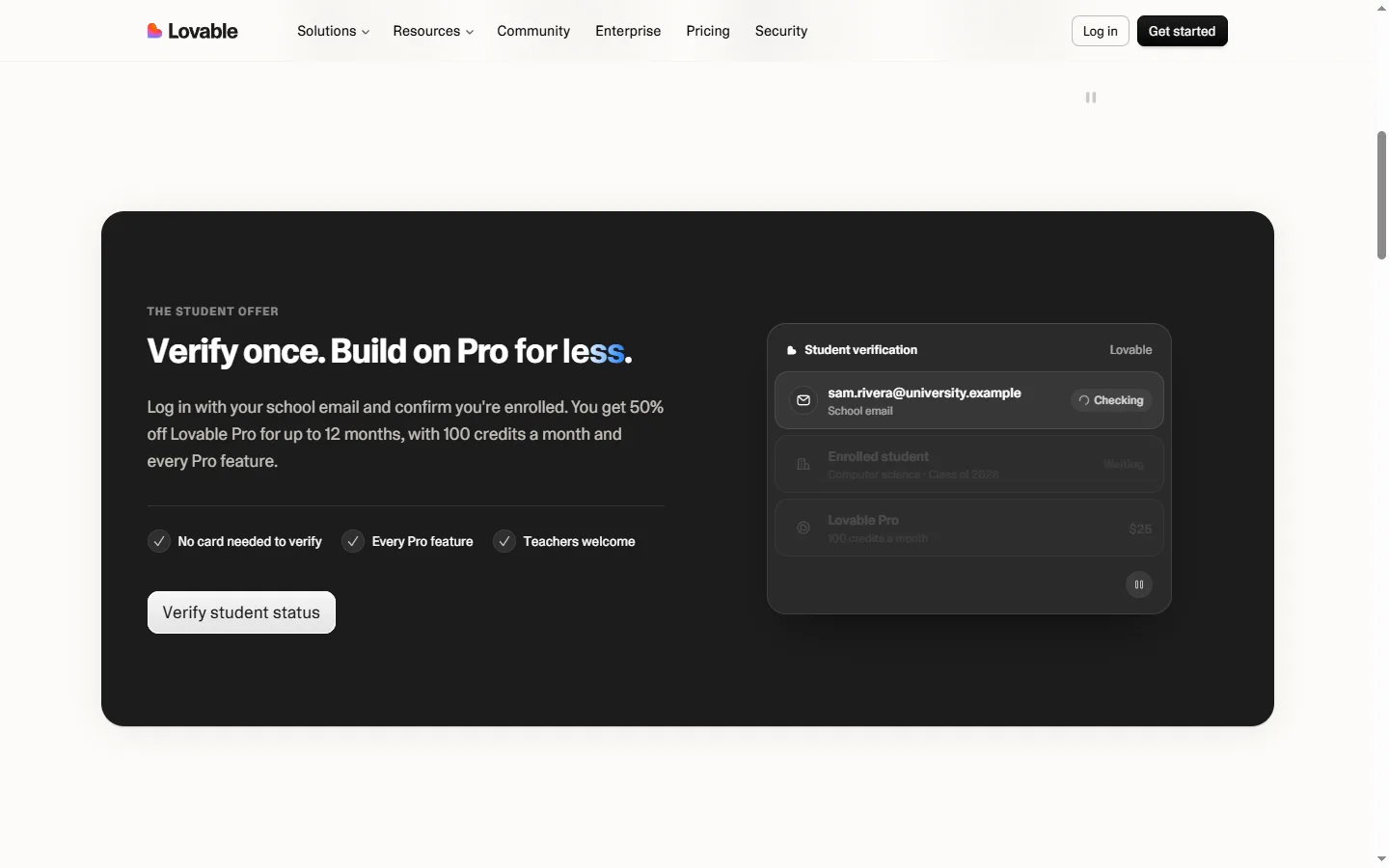Go to Pricing in the navigation bar

pos(708,31)
